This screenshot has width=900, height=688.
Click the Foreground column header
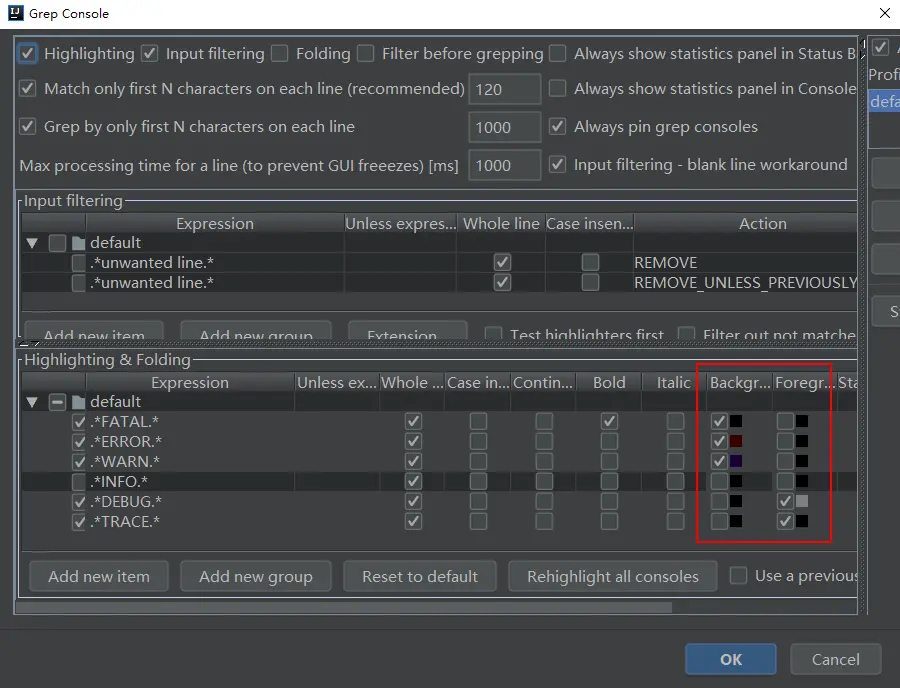click(805, 382)
